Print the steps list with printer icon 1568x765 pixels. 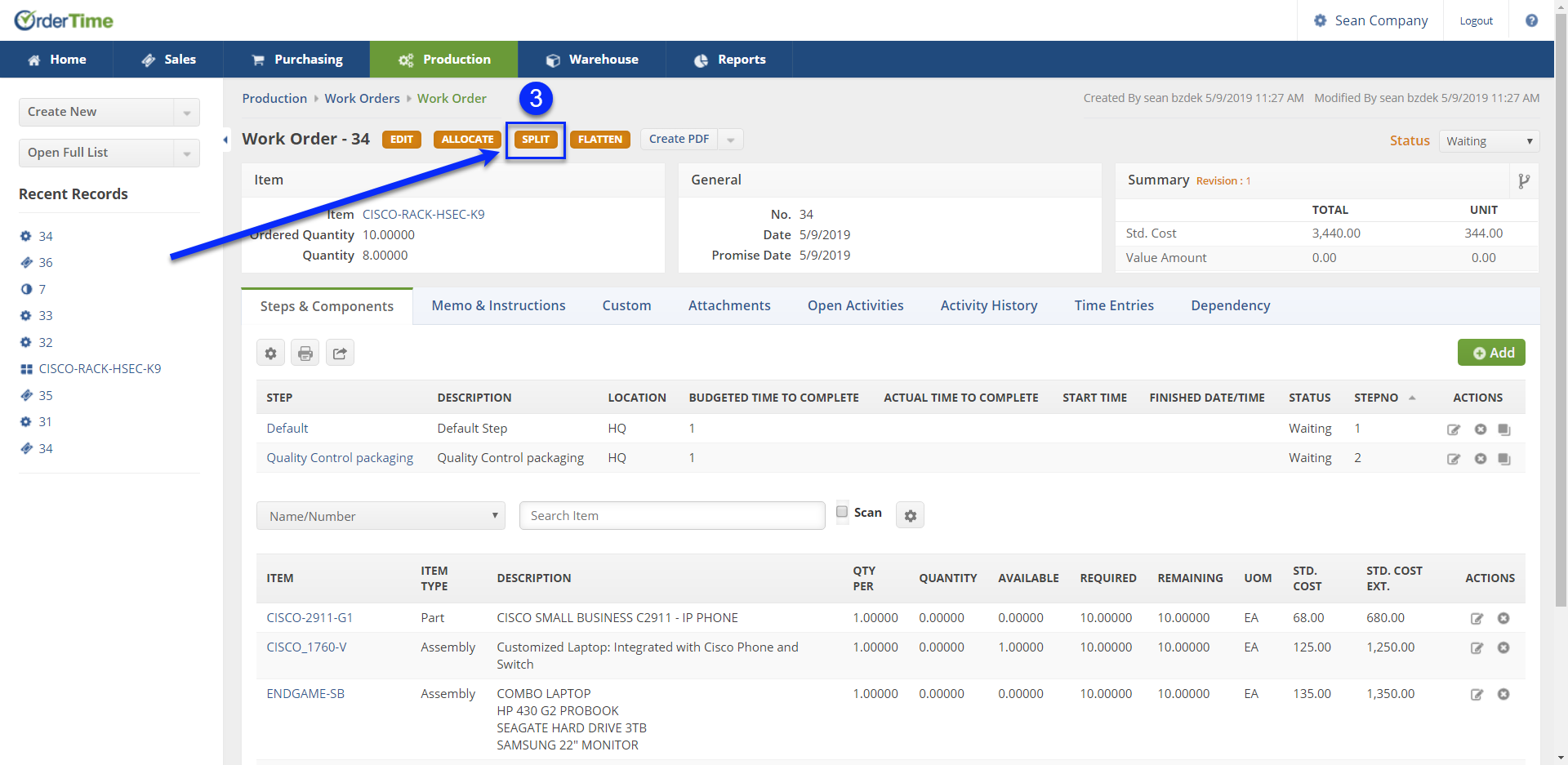[x=305, y=354]
